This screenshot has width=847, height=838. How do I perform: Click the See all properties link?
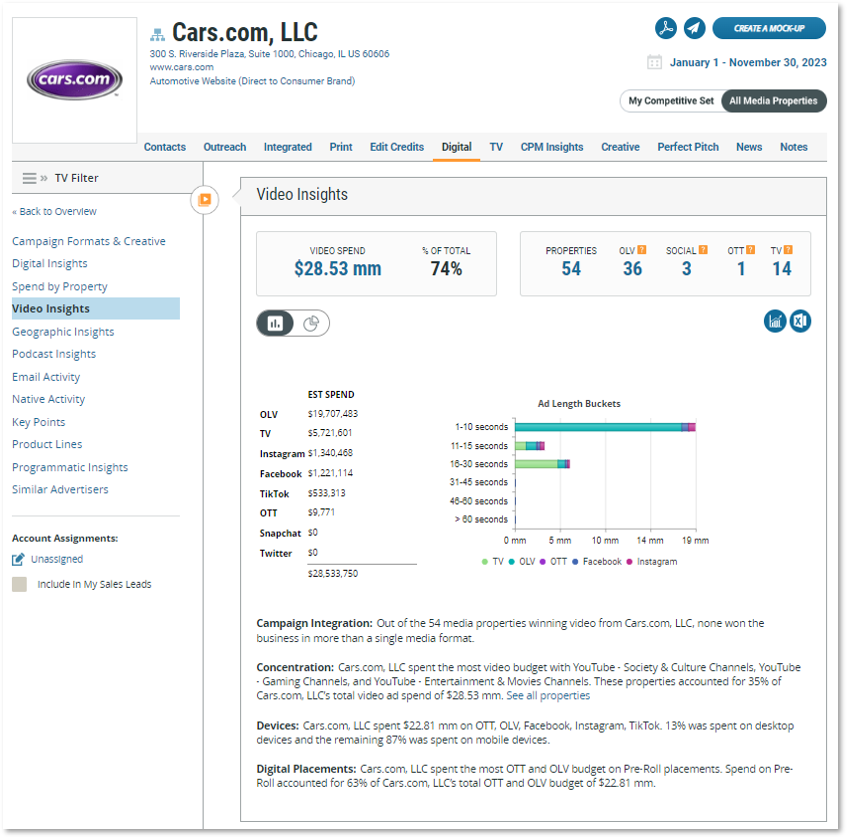548,696
